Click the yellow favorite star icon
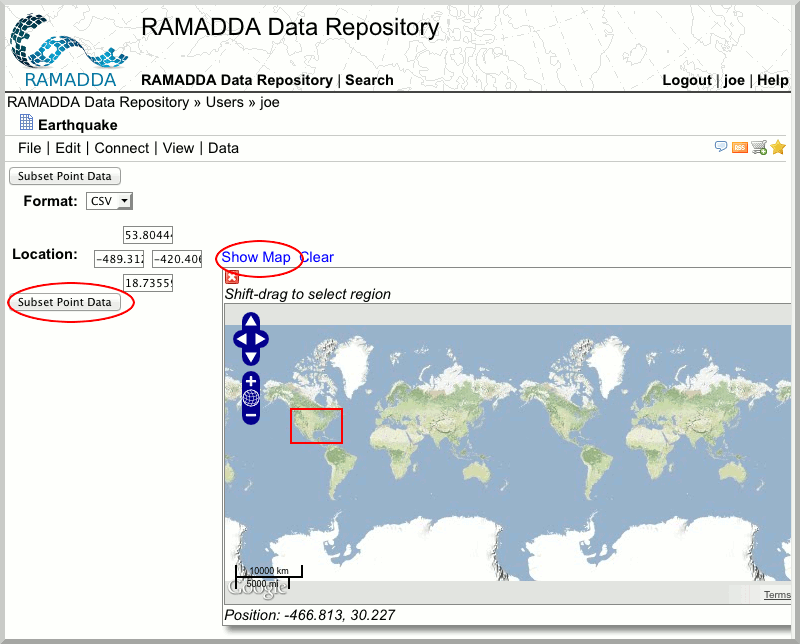 778,148
